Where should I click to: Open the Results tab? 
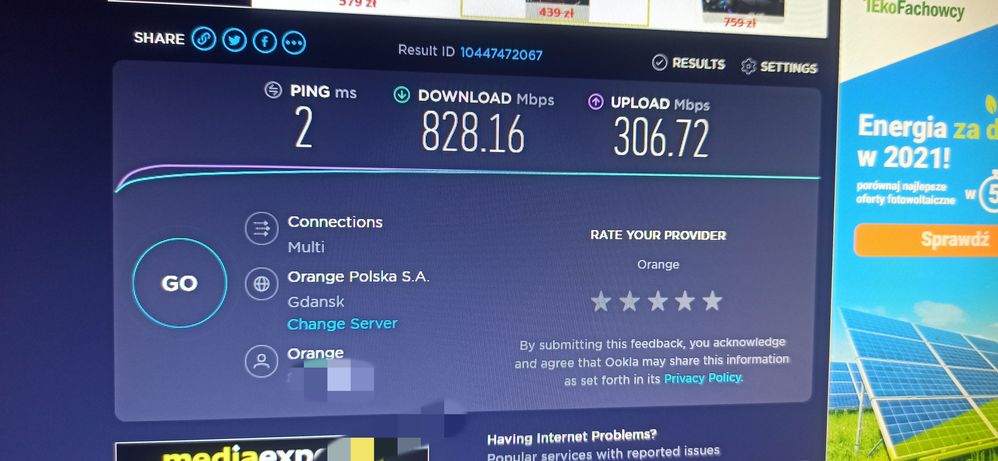(689, 63)
